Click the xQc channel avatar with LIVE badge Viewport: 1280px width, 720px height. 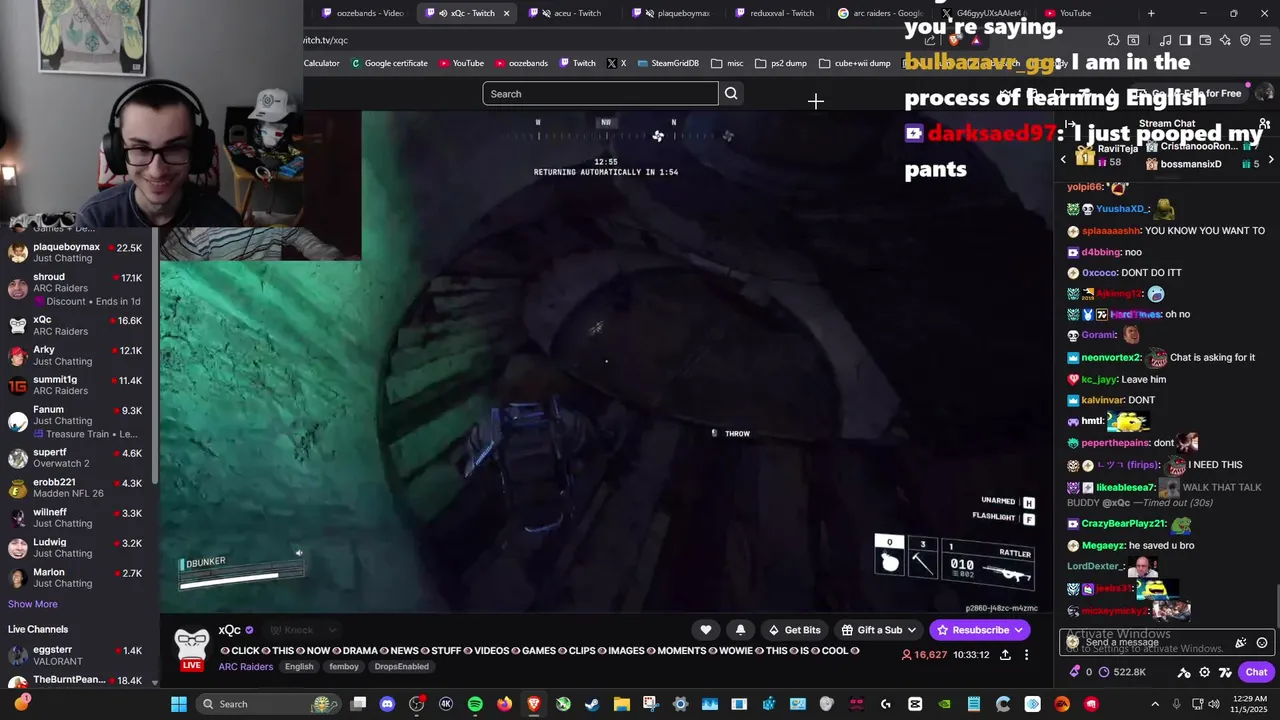[191, 649]
